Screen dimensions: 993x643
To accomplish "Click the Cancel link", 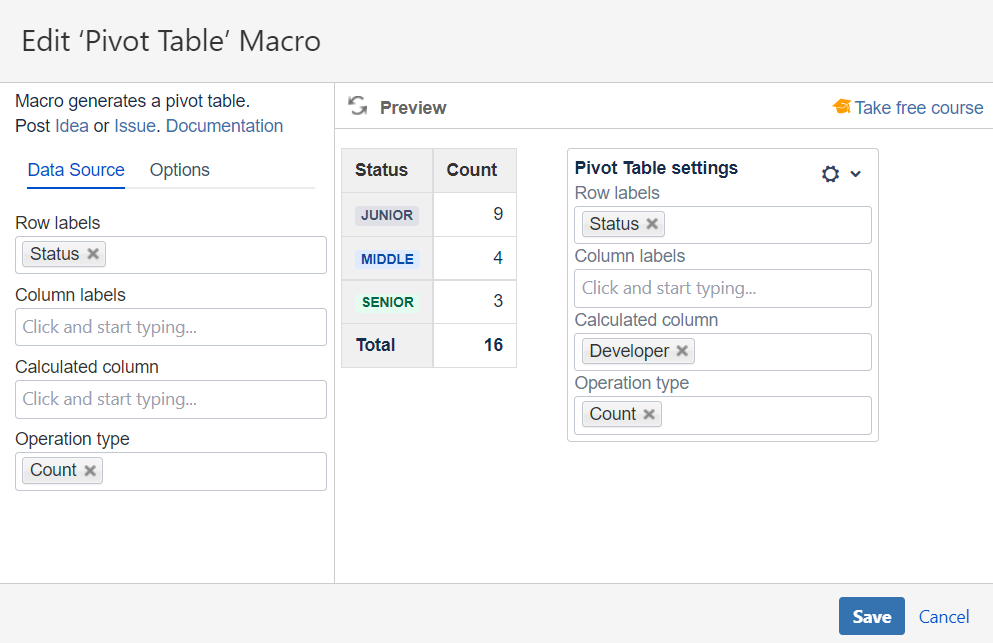I will pos(944,617).
